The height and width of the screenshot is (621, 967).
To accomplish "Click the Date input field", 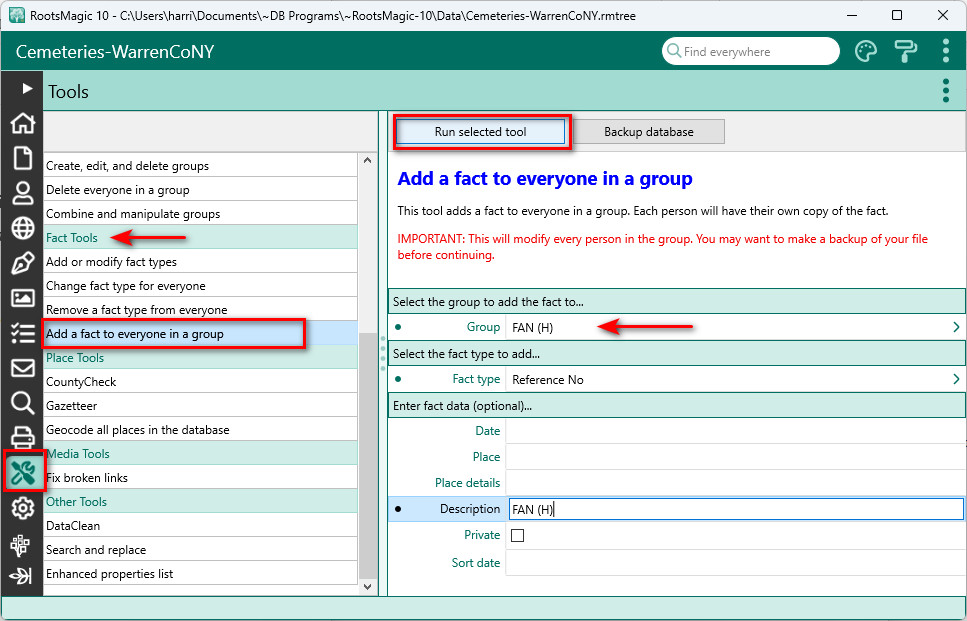I will click(736, 431).
